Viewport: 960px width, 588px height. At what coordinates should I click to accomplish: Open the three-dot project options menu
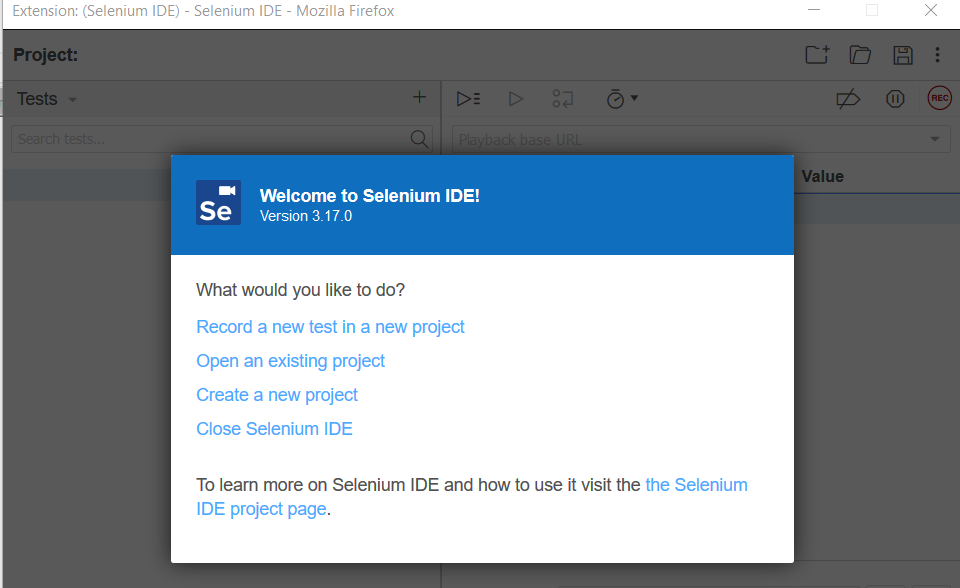pyautogui.click(x=937, y=55)
